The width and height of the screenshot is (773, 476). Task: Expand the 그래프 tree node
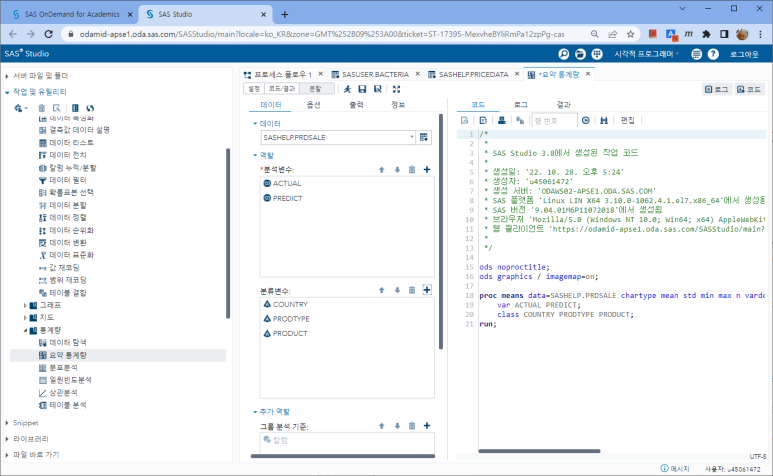[x=26, y=304]
